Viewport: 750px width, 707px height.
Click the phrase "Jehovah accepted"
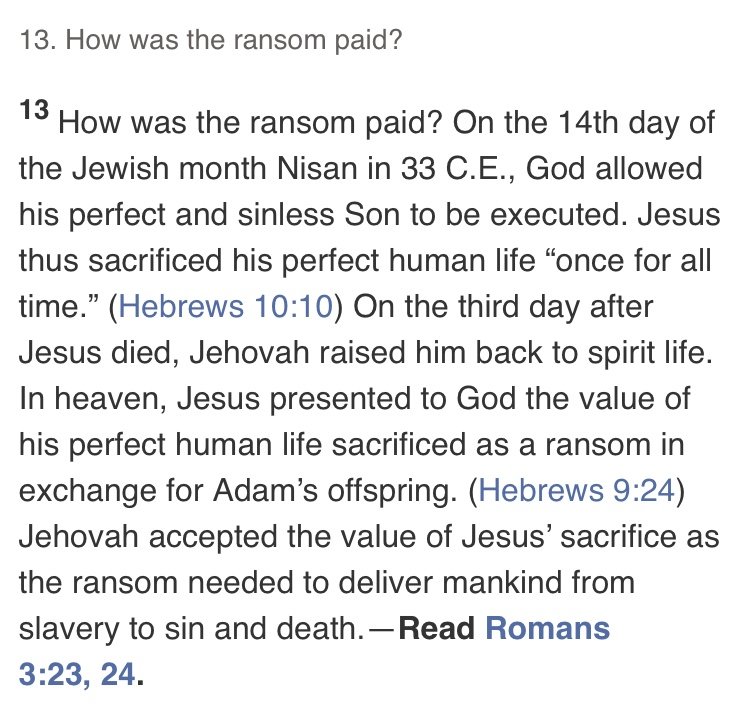(x=148, y=536)
